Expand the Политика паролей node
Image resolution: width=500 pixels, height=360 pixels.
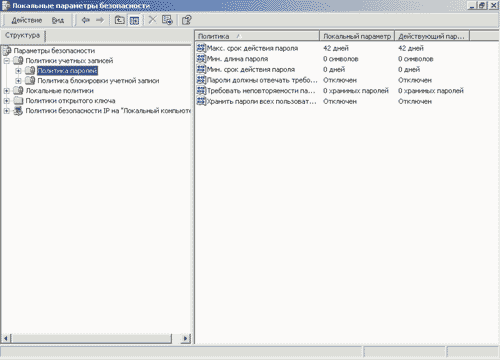click(18, 71)
